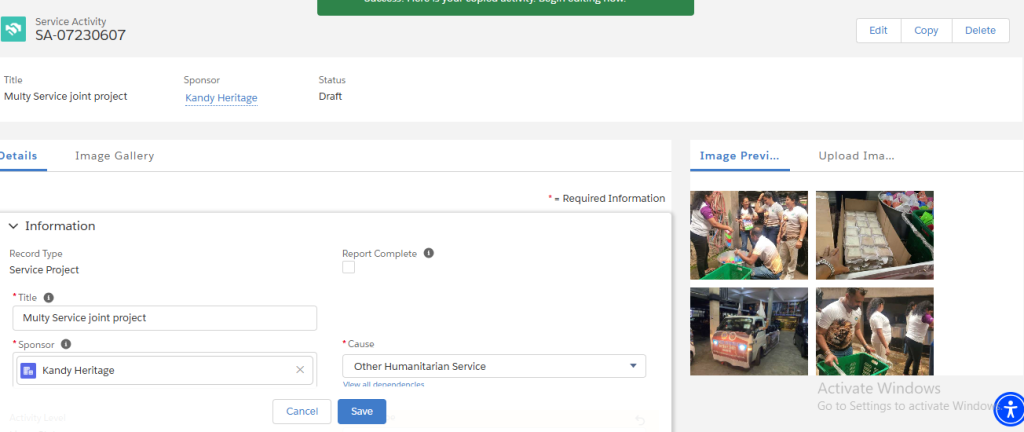Click the Delete button
Viewport: 1024px width, 432px height.
pyautogui.click(x=980, y=31)
